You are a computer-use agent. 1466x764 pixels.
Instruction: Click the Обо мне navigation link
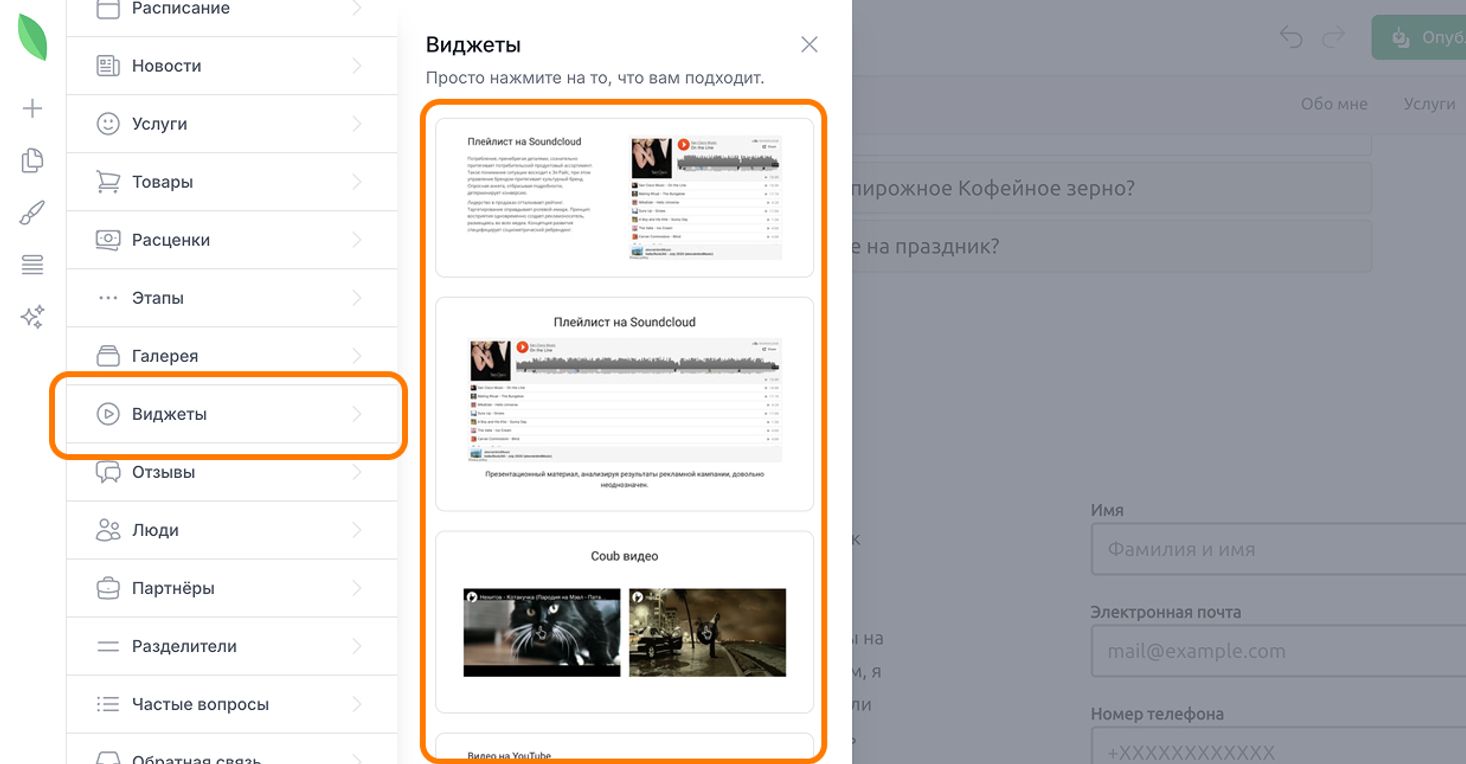[x=1333, y=104]
